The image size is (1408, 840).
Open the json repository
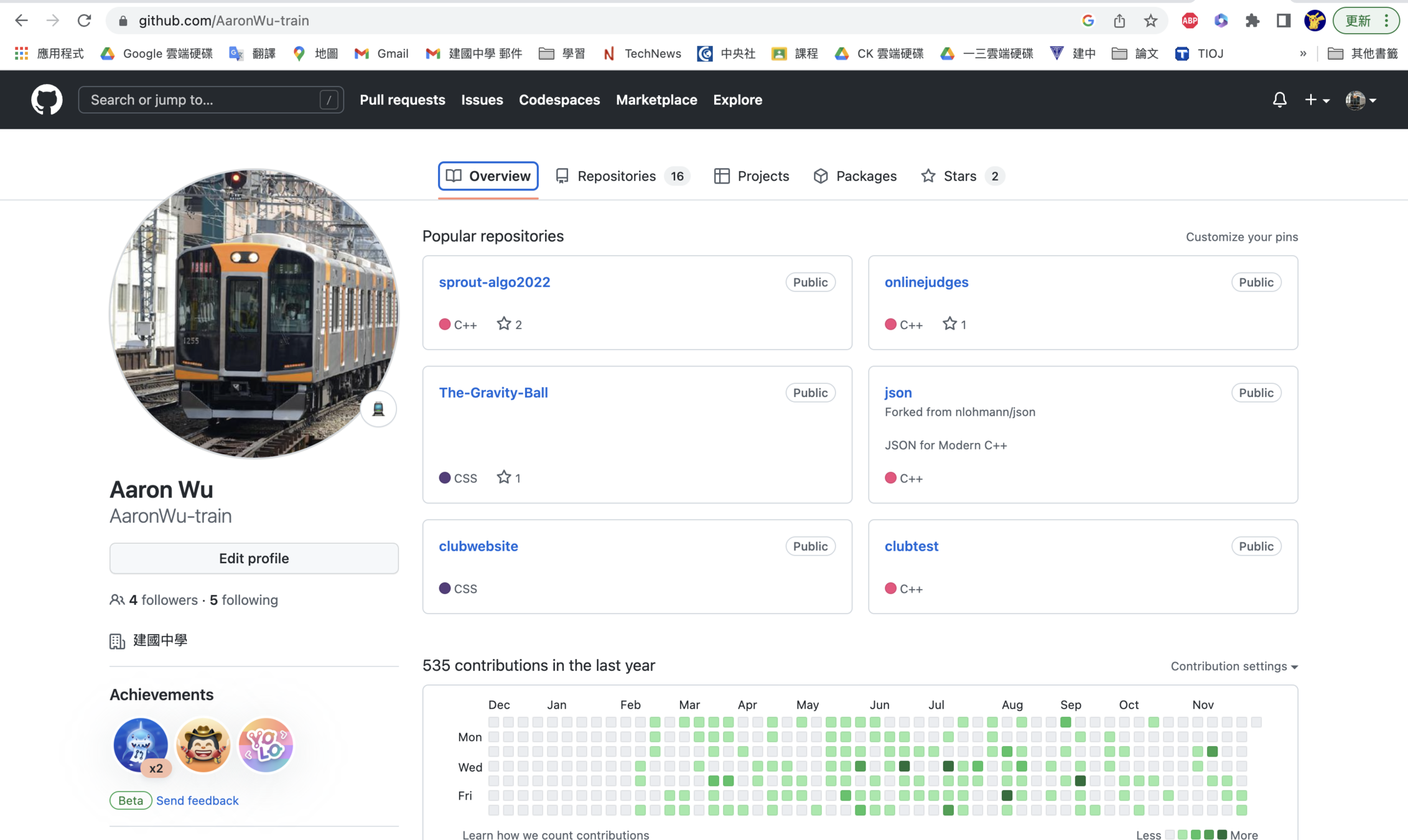pyautogui.click(x=898, y=393)
